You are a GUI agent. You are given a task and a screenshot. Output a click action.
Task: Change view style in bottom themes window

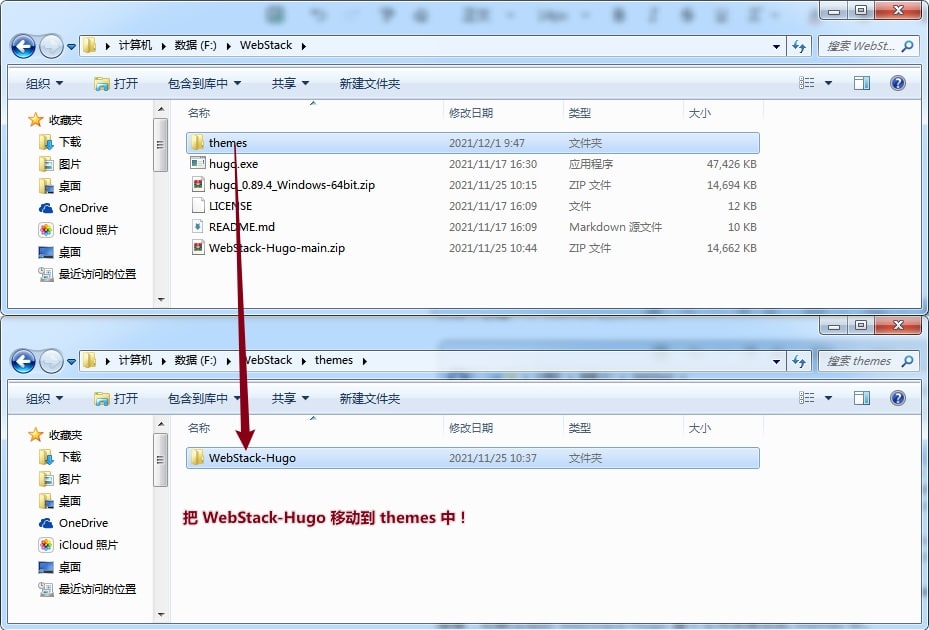click(806, 398)
